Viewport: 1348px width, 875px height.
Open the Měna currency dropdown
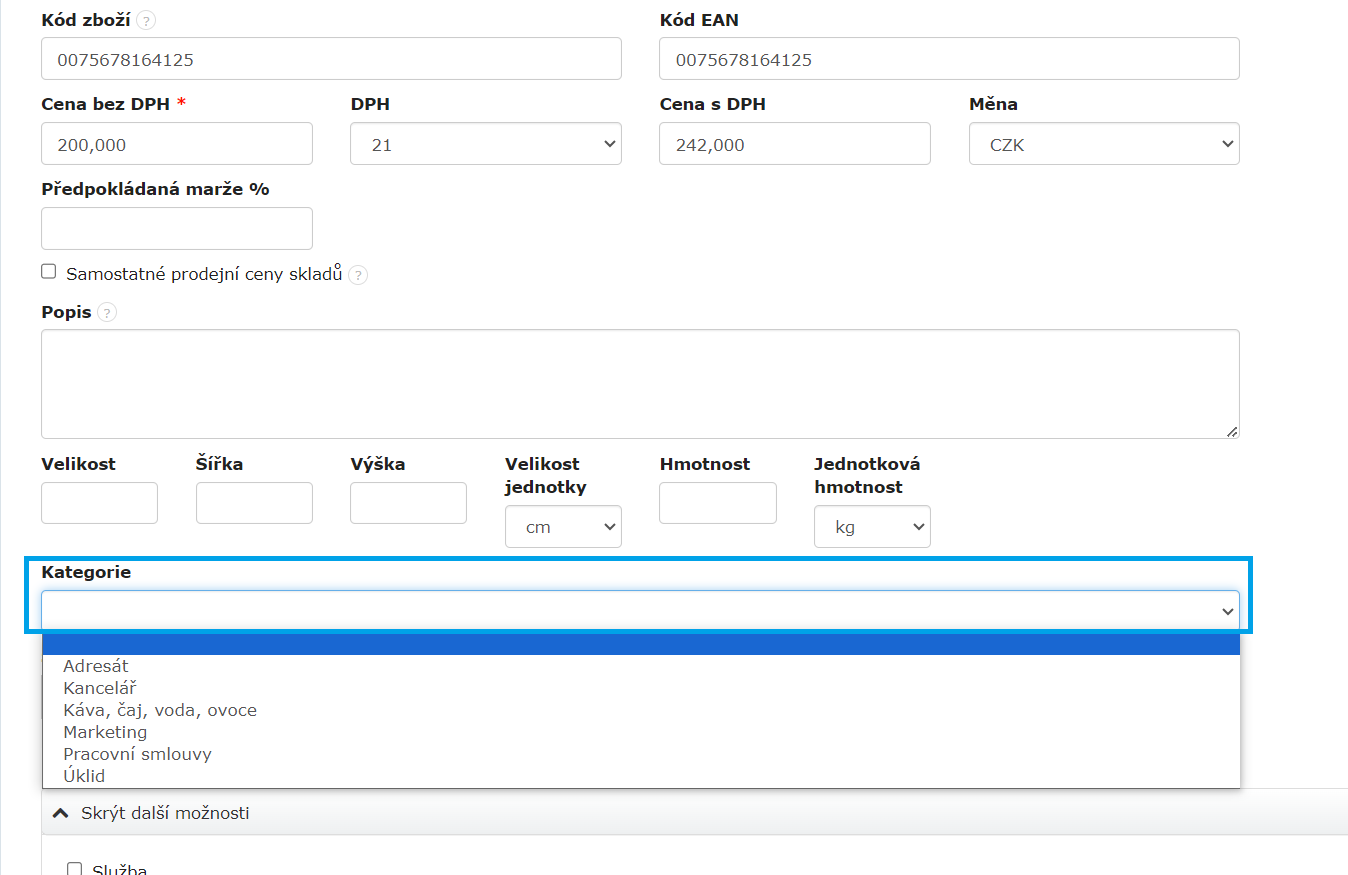click(x=1104, y=144)
